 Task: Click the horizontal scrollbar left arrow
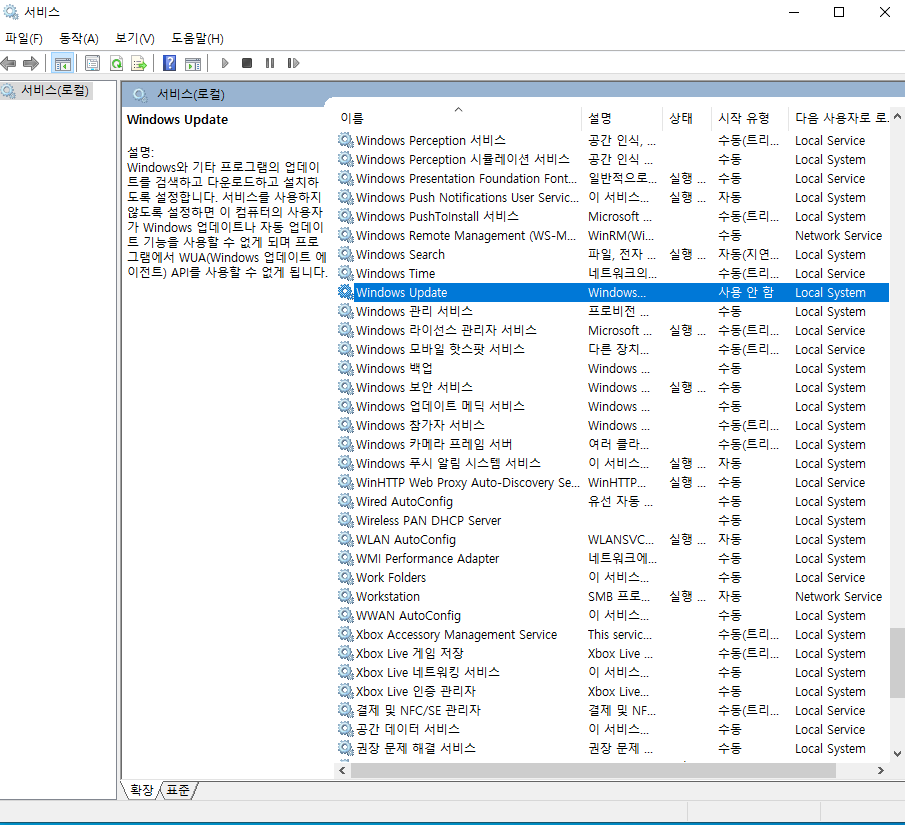click(342, 770)
